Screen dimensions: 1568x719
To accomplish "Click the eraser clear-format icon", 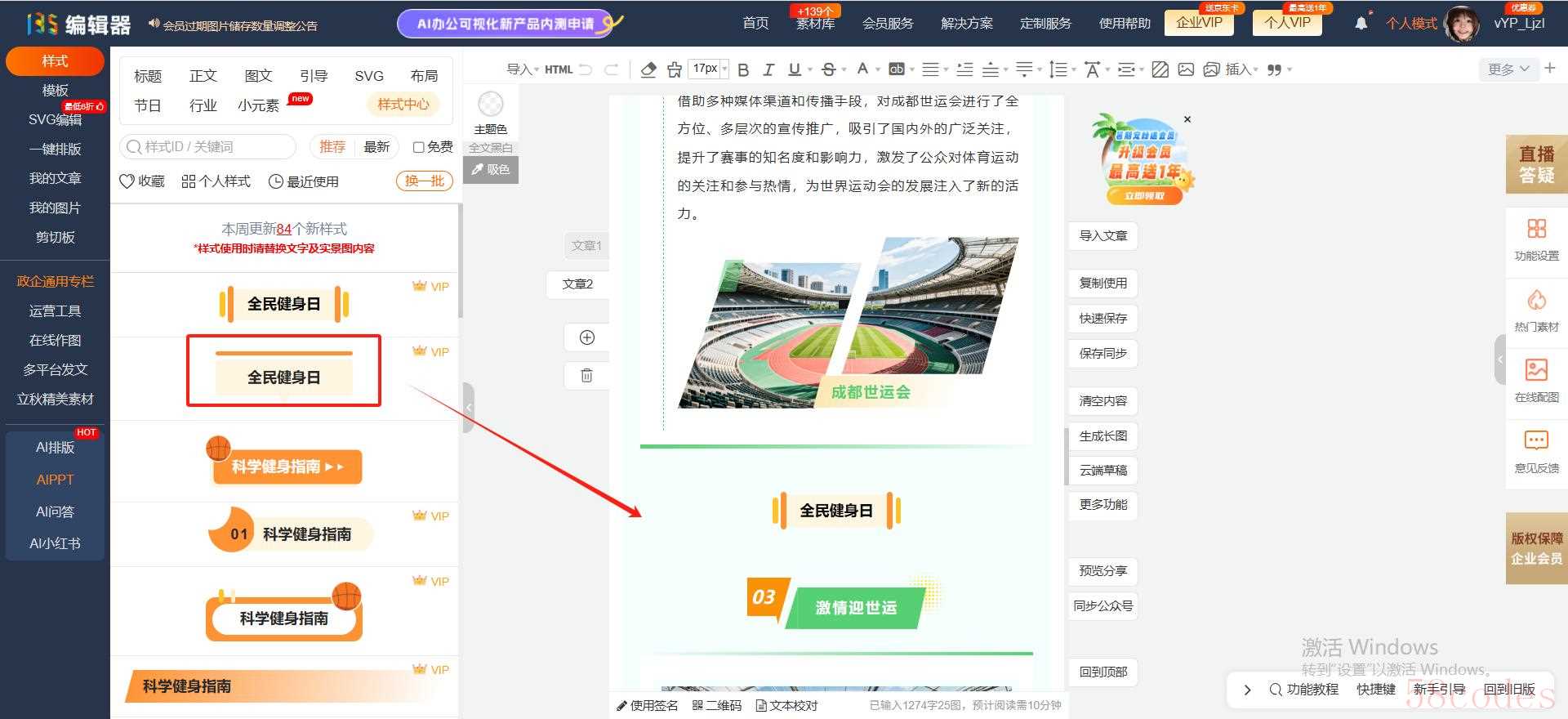I will 648,69.
